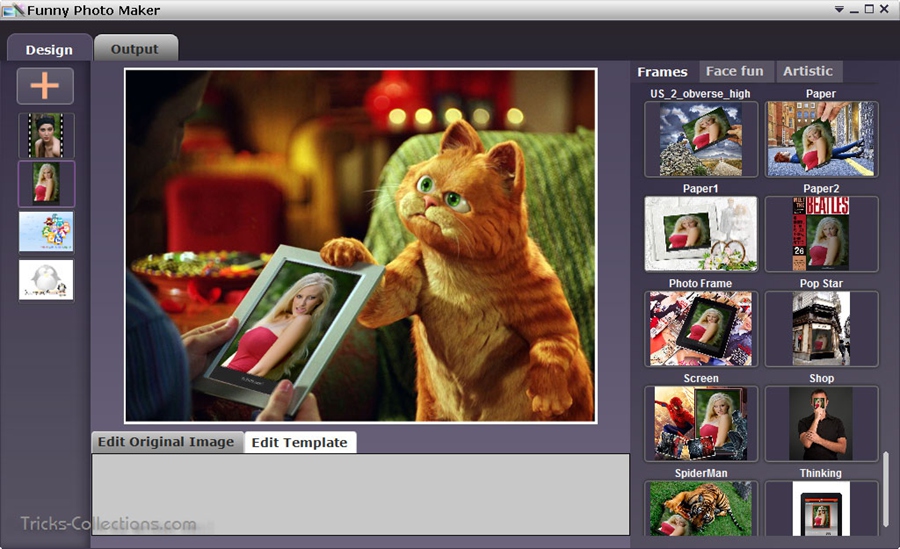Select the Edit Original Image tab
Screen dimensions: 900x549
click(x=166, y=442)
